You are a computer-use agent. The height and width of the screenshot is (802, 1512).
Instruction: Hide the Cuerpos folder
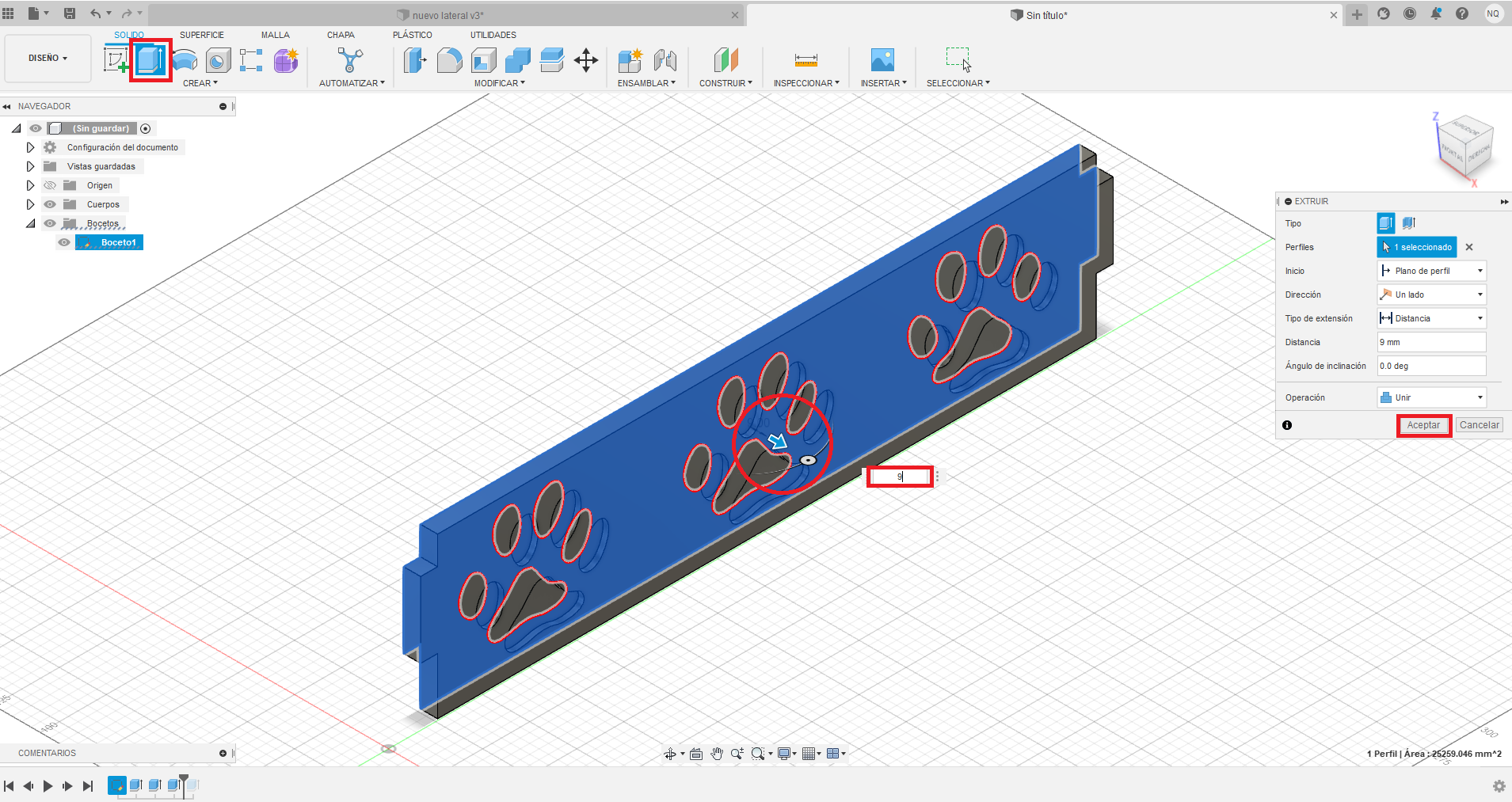click(50, 204)
